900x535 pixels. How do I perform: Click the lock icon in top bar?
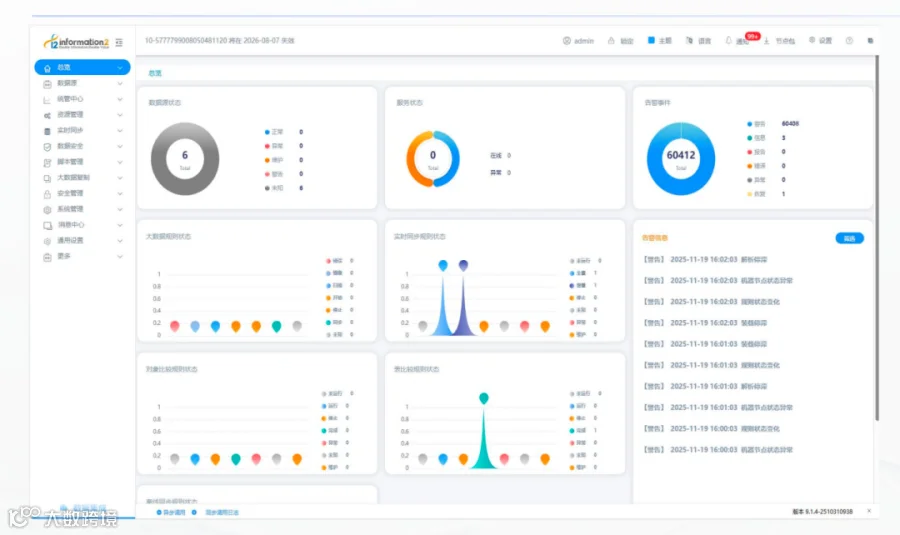[611, 41]
